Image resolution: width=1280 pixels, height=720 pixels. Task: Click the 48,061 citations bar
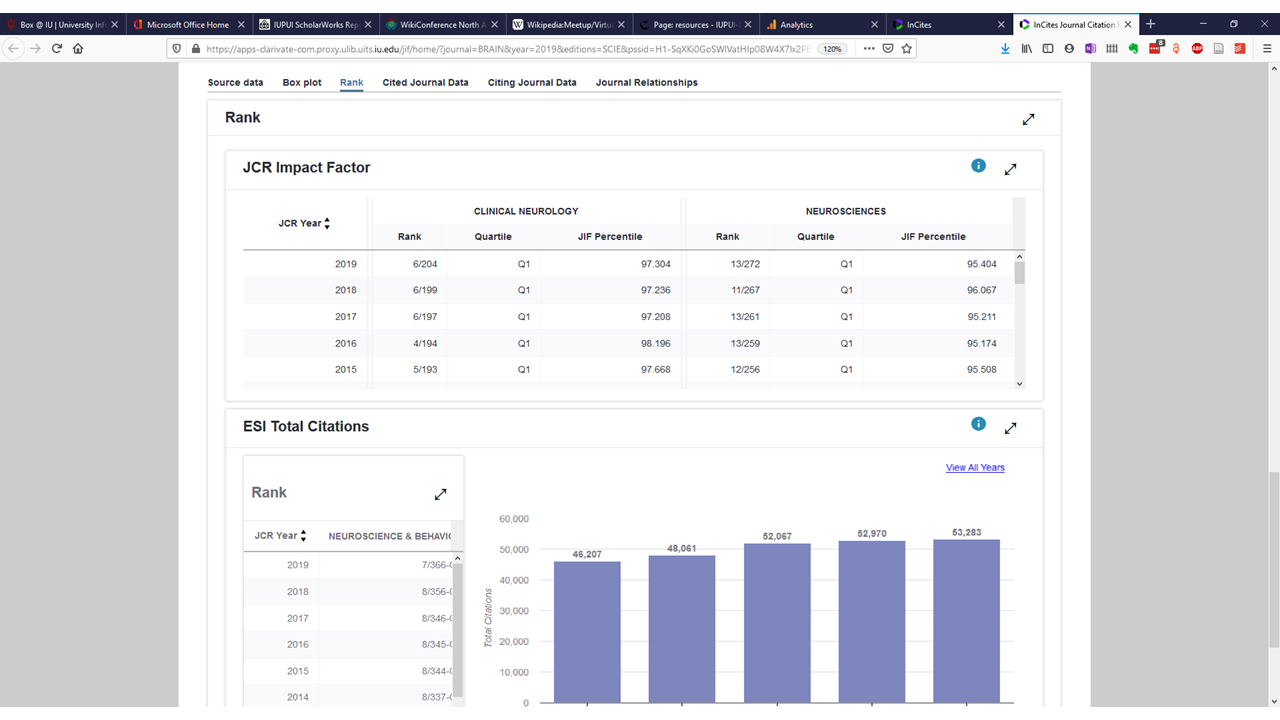pyautogui.click(x=682, y=629)
